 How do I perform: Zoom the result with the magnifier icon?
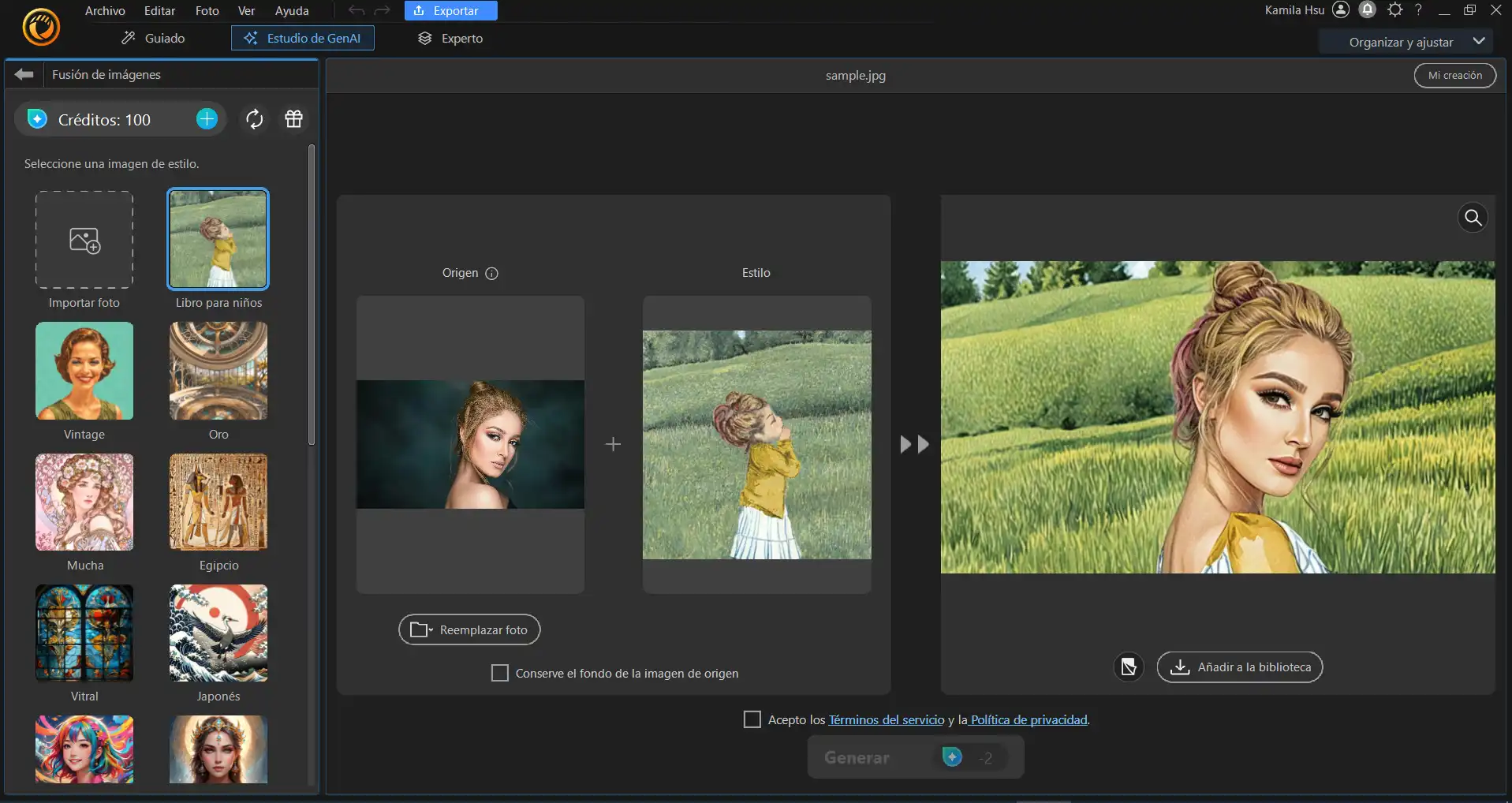coord(1473,218)
